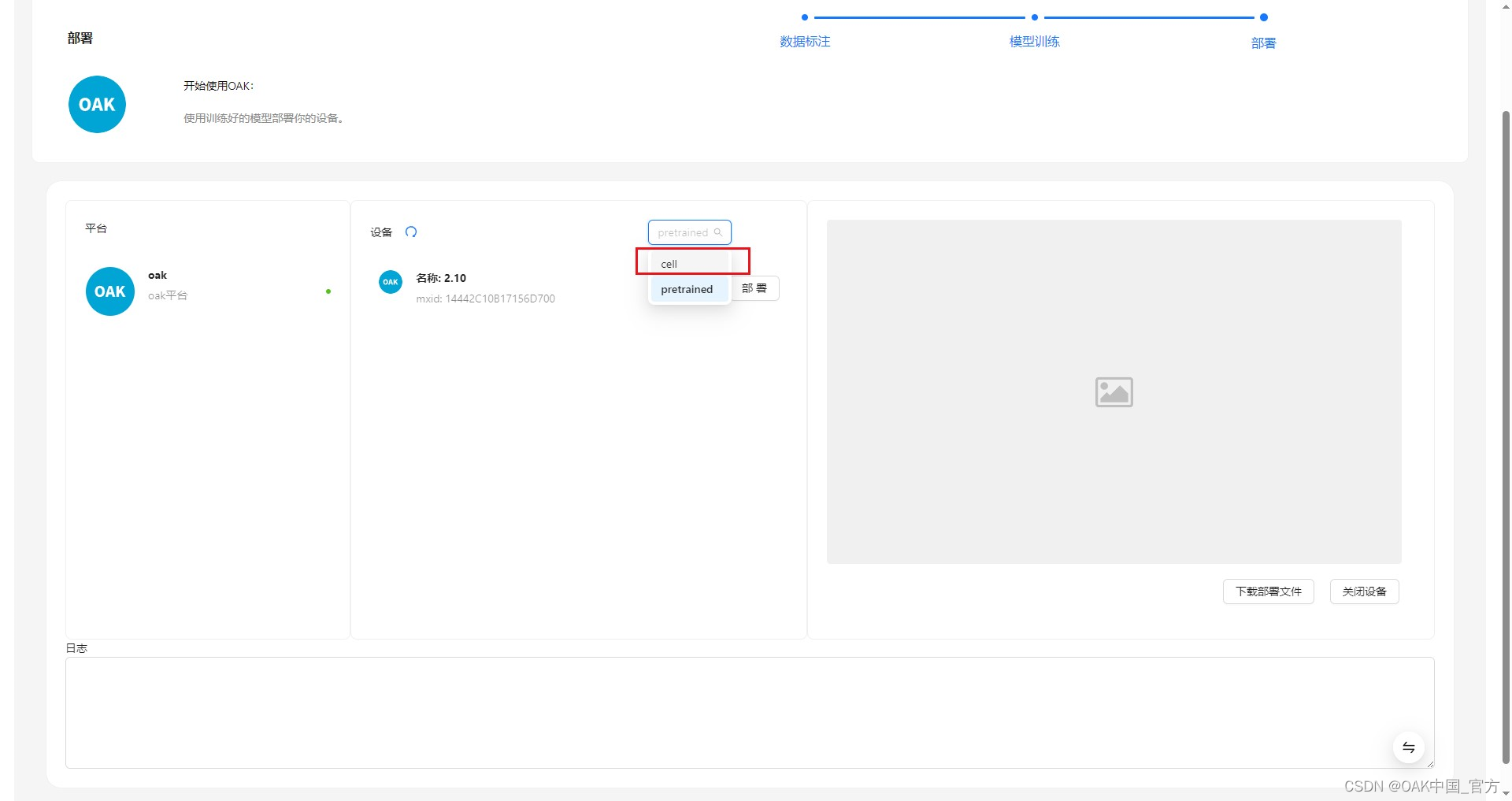Click the gray preview image area
This screenshot has height=801, width=1512.
[1114, 391]
